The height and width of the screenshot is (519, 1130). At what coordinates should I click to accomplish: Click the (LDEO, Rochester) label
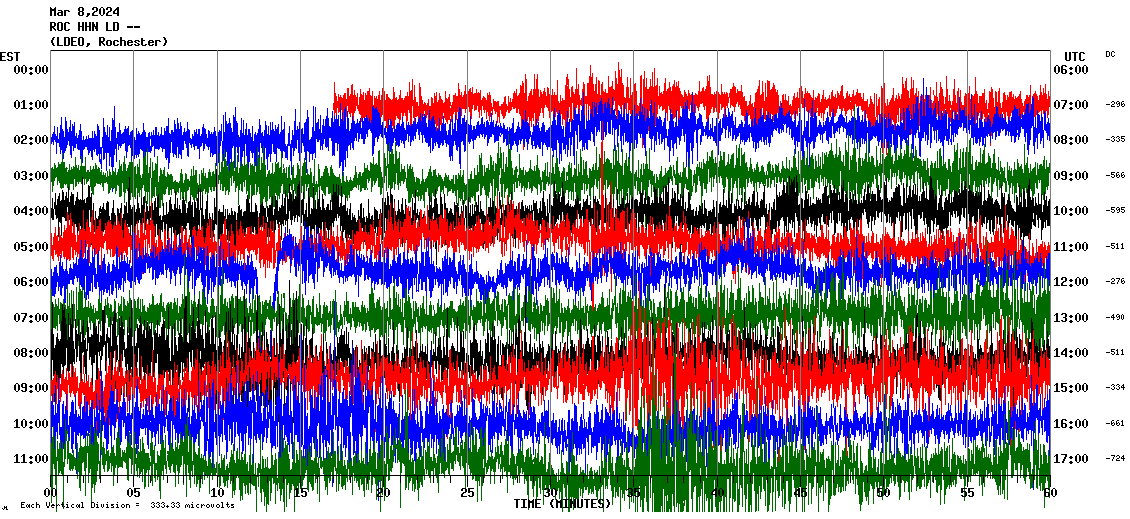coord(108,42)
